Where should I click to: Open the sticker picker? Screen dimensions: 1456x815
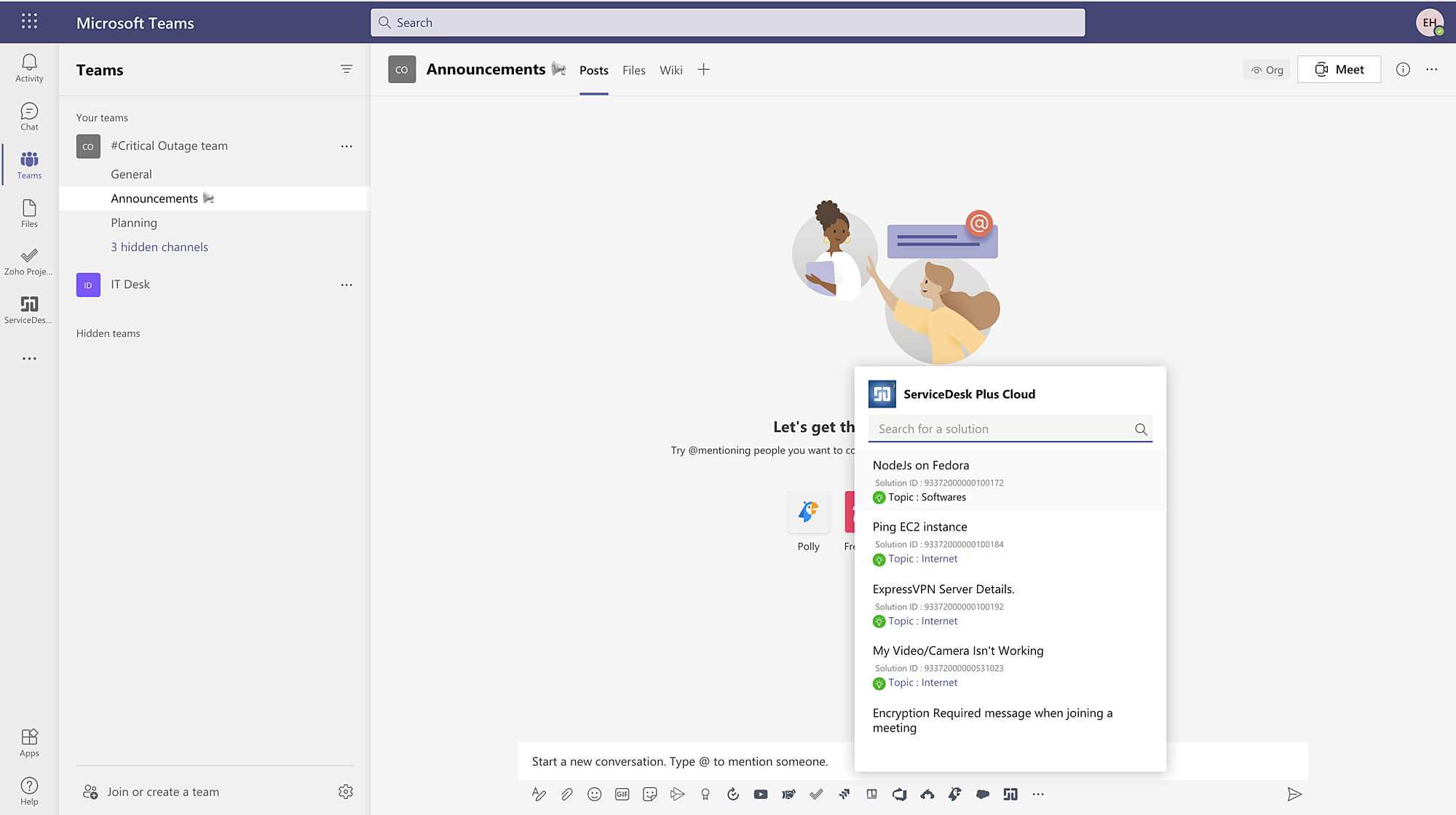pos(649,795)
